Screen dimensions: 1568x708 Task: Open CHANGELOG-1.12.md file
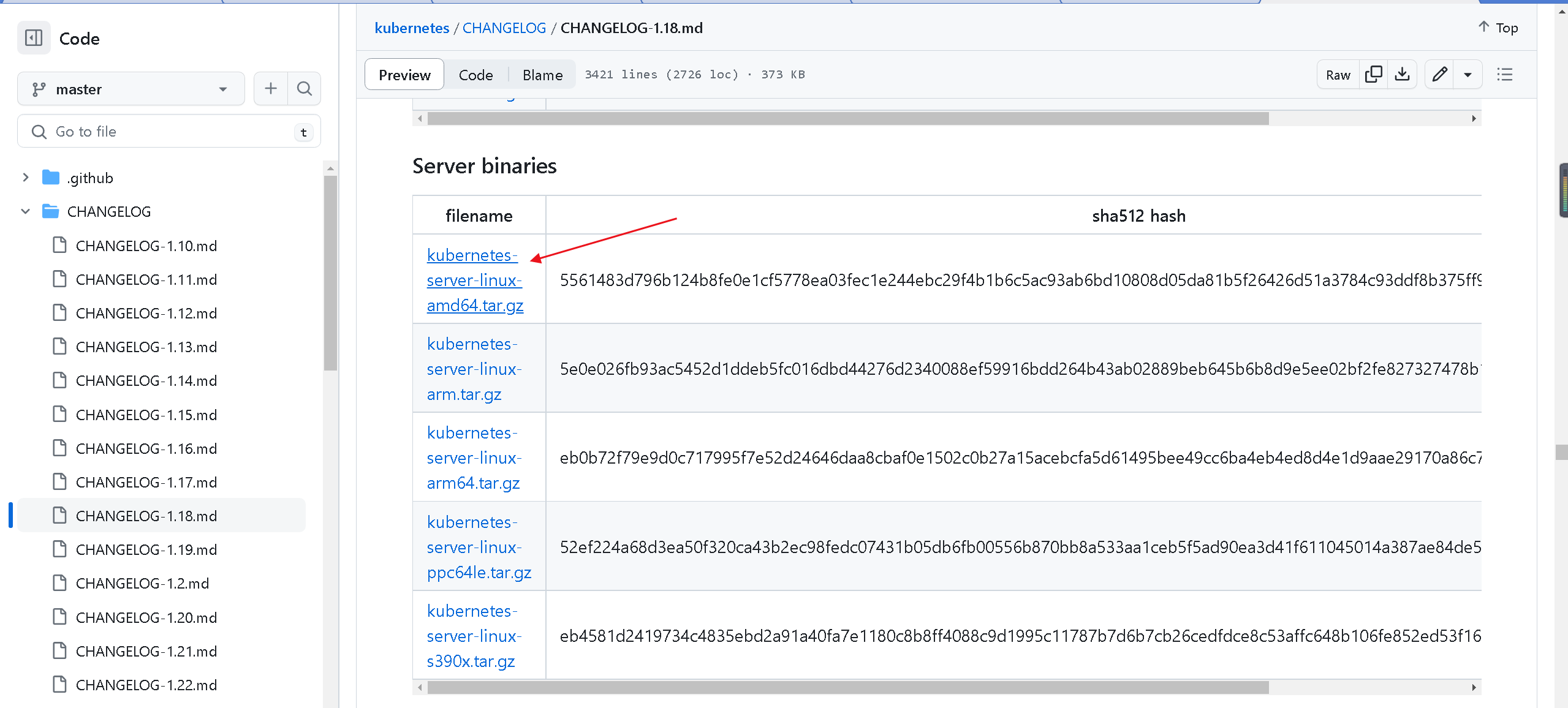pyautogui.click(x=146, y=313)
